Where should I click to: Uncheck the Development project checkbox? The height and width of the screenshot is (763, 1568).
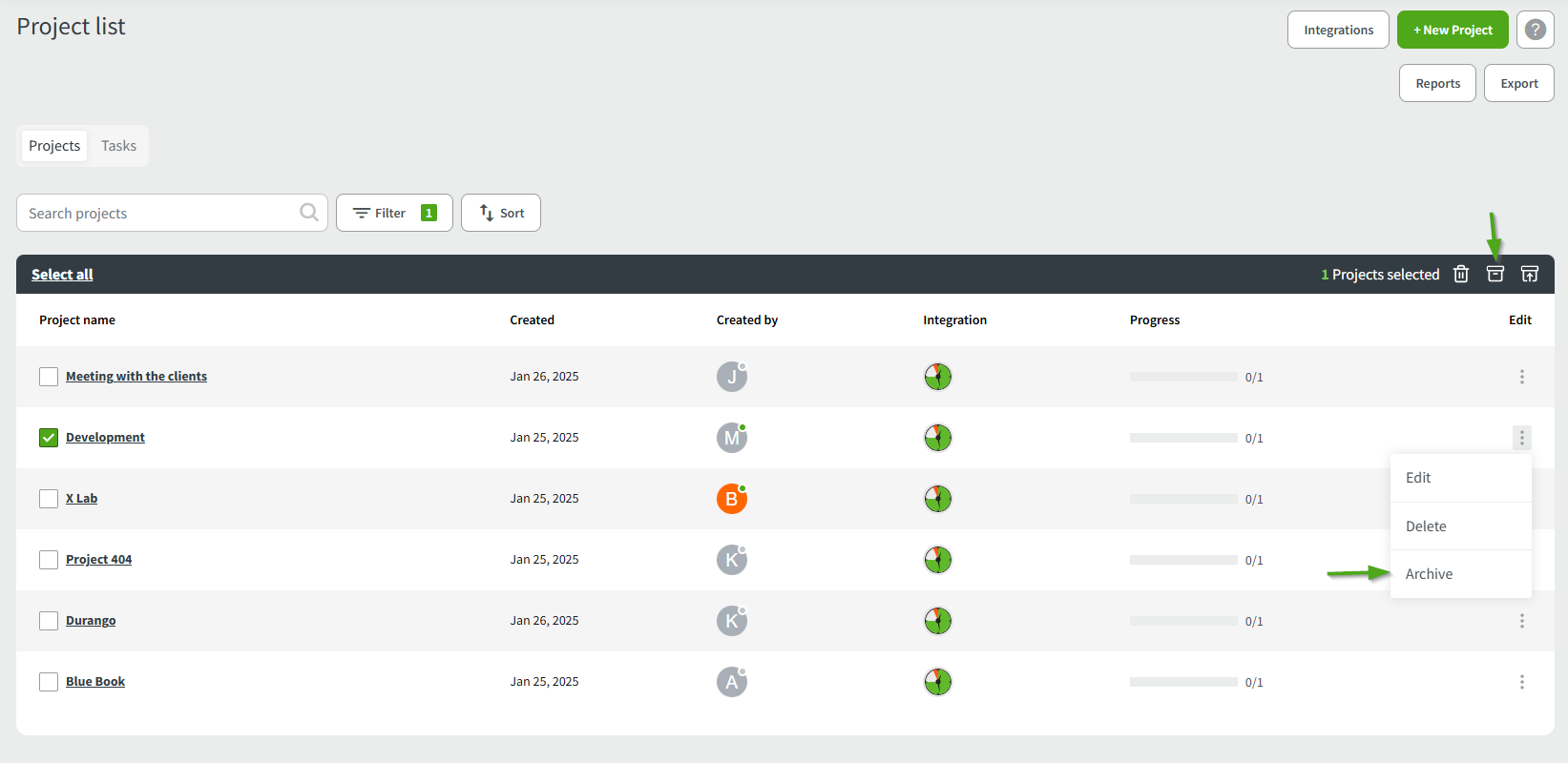pyautogui.click(x=49, y=438)
